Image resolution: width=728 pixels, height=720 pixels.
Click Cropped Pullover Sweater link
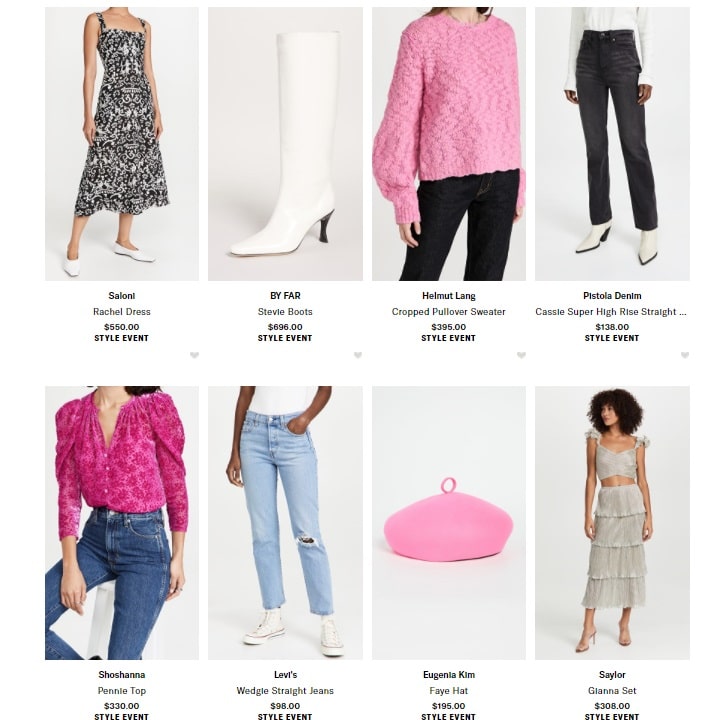pyautogui.click(x=448, y=312)
